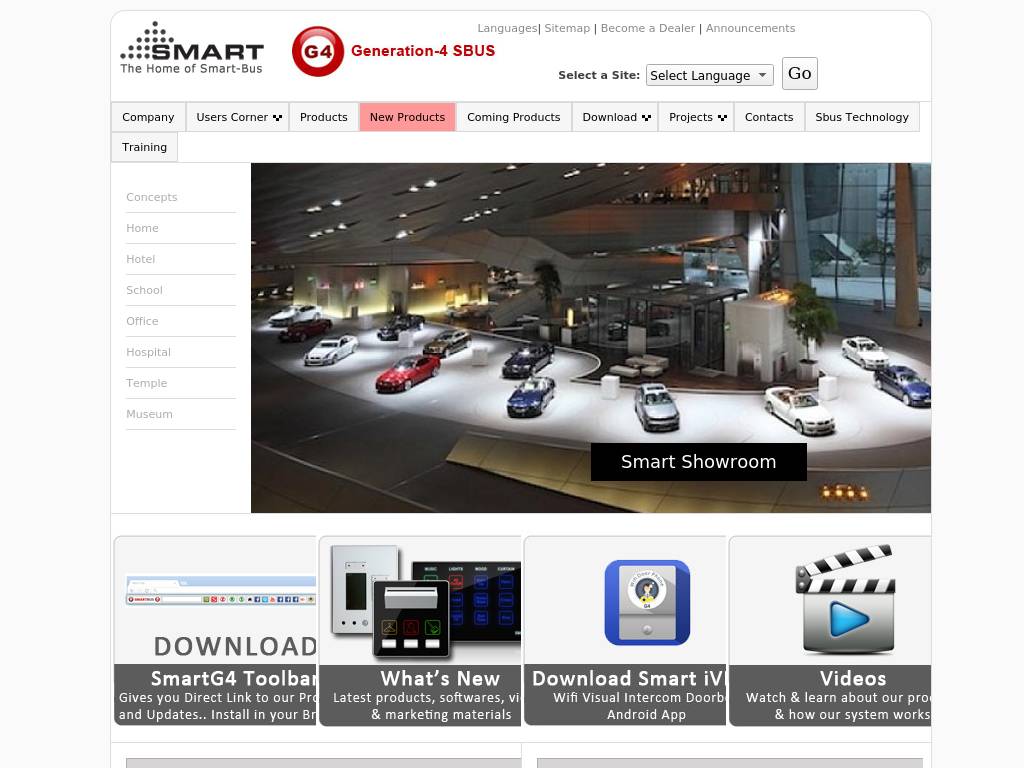Open the Sbus Technology menu item
Viewport: 1024px width, 768px height.
point(861,117)
